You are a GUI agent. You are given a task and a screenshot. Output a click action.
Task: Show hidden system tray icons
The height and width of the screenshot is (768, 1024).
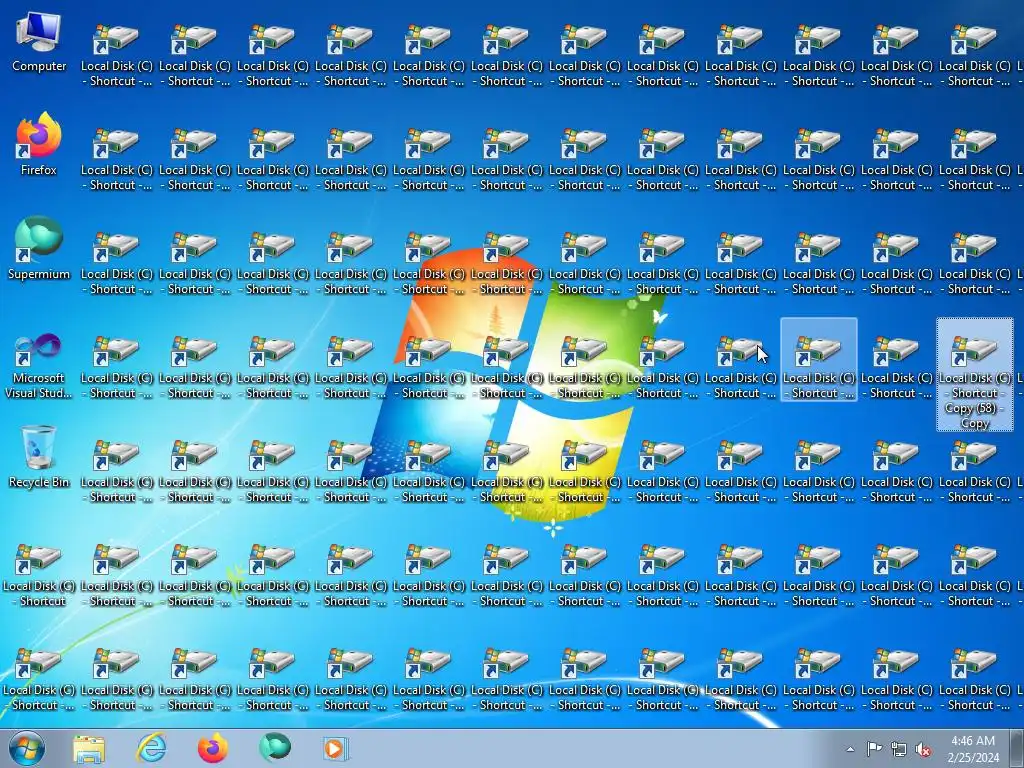click(x=850, y=749)
